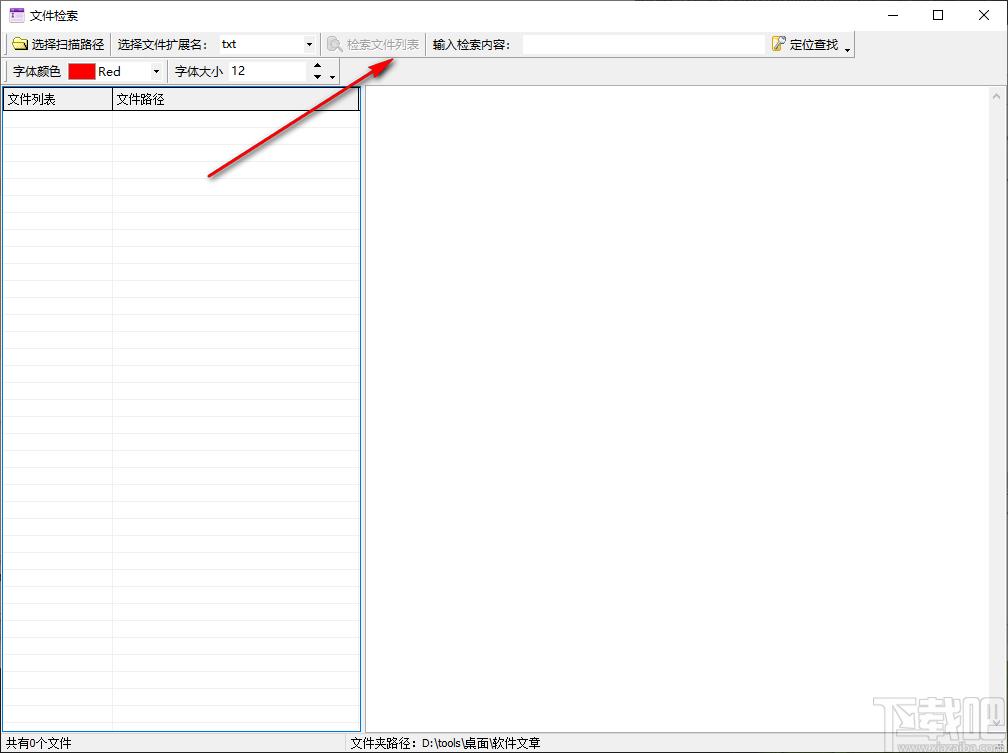Click the 检索文件列表 magnifier icon
This screenshot has width=1008, height=753.
[x=334, y=45]
